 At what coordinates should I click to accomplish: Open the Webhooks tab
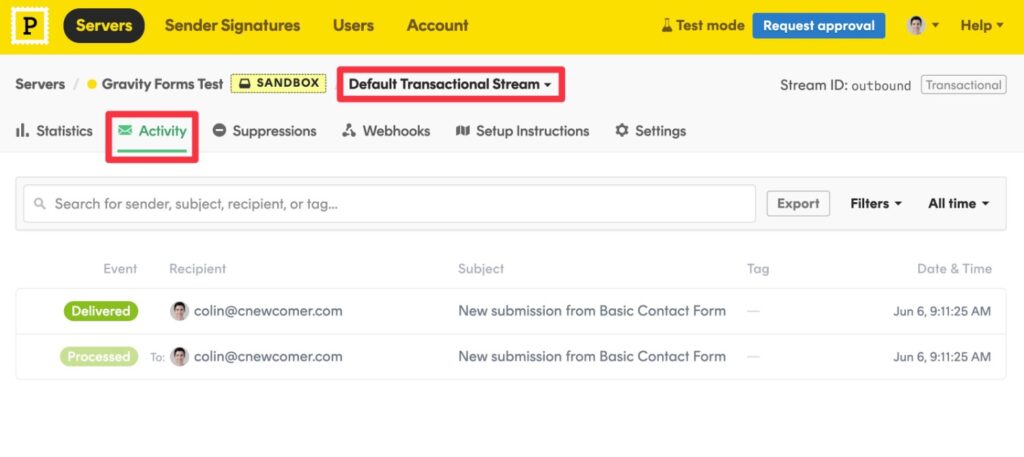click(x=386, y=131)
